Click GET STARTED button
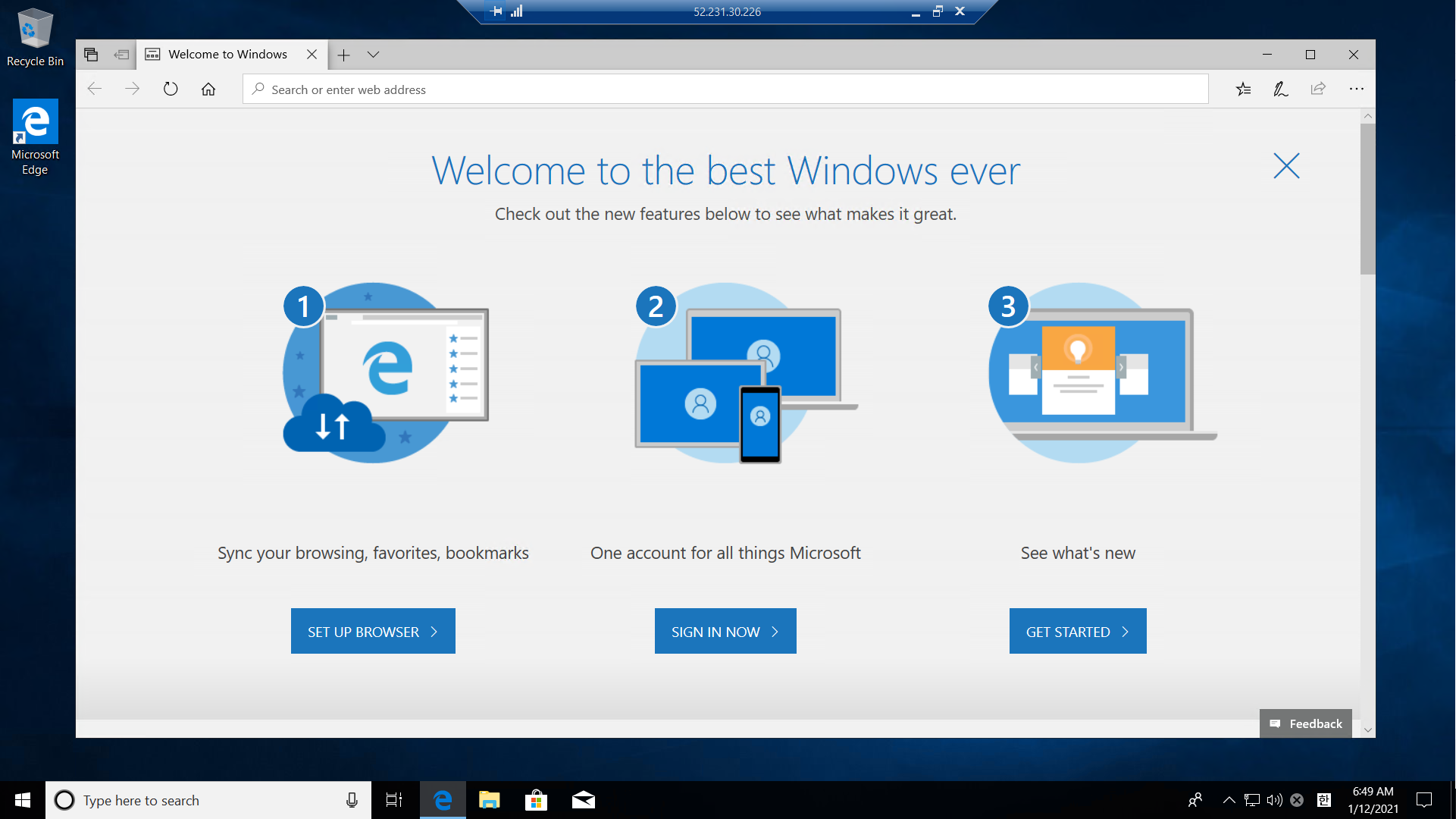Viewport: 1456px width, 819px height. tap(1077, 631)
